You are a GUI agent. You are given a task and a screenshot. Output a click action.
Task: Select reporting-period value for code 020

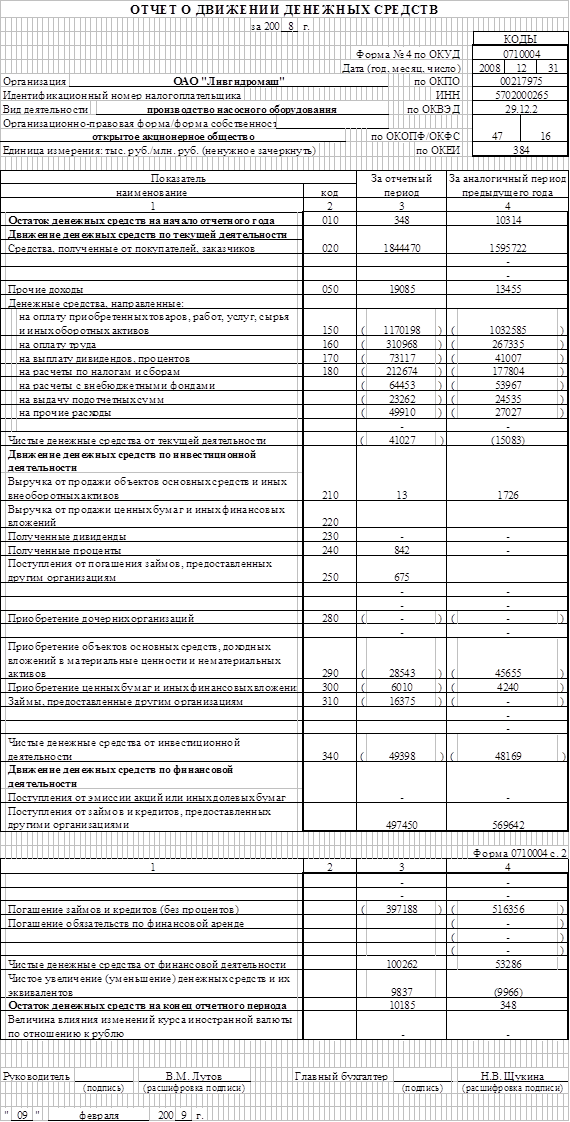click(401, 248)
